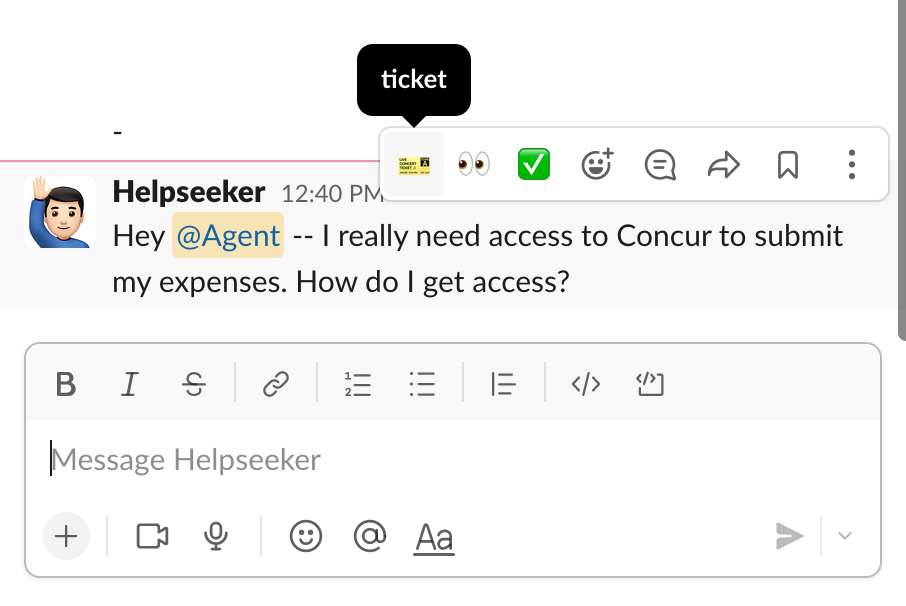This screenshot has width=906, height=606.
Task: Open the attachments and shortcuts plus menu
Action: coord(66,536)
